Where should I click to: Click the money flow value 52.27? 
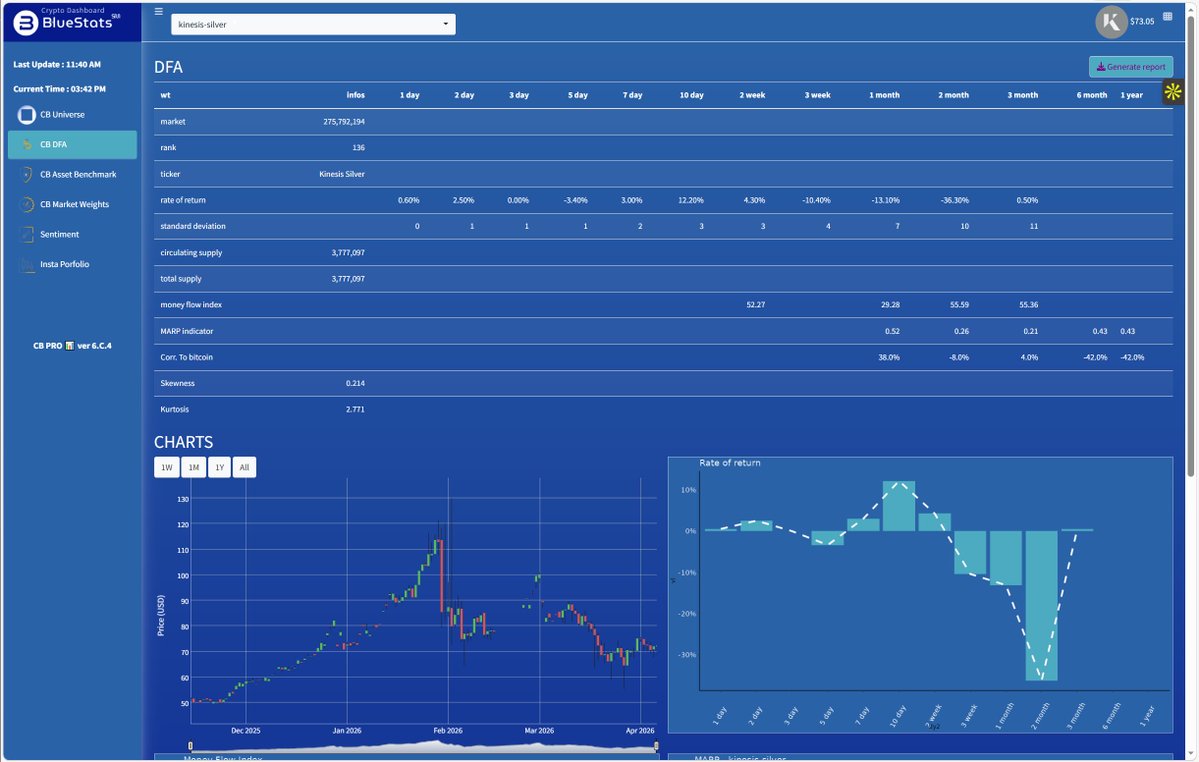[x=755, y=305]
